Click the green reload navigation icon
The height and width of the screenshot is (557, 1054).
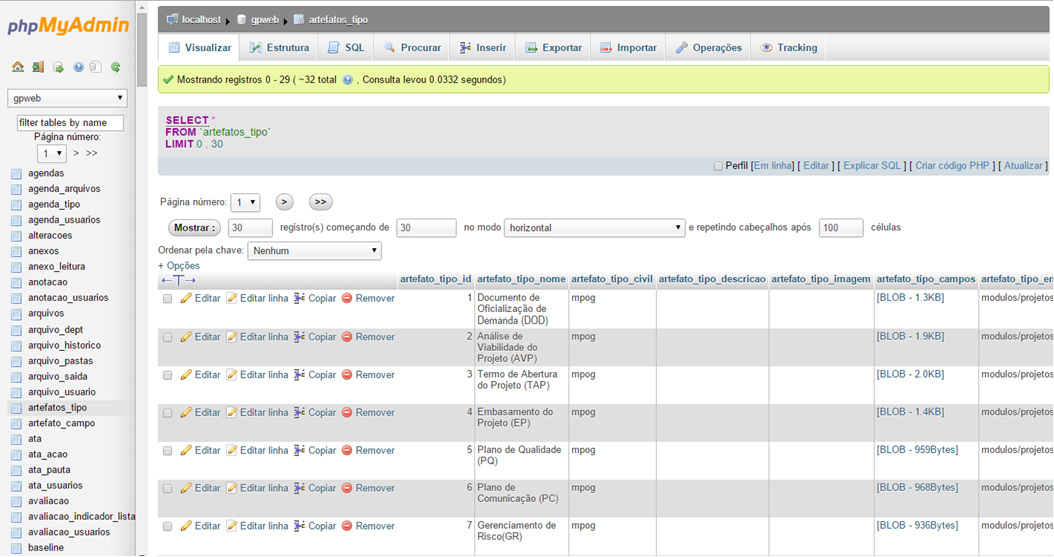pyautogui.click(x=116, y=67)
